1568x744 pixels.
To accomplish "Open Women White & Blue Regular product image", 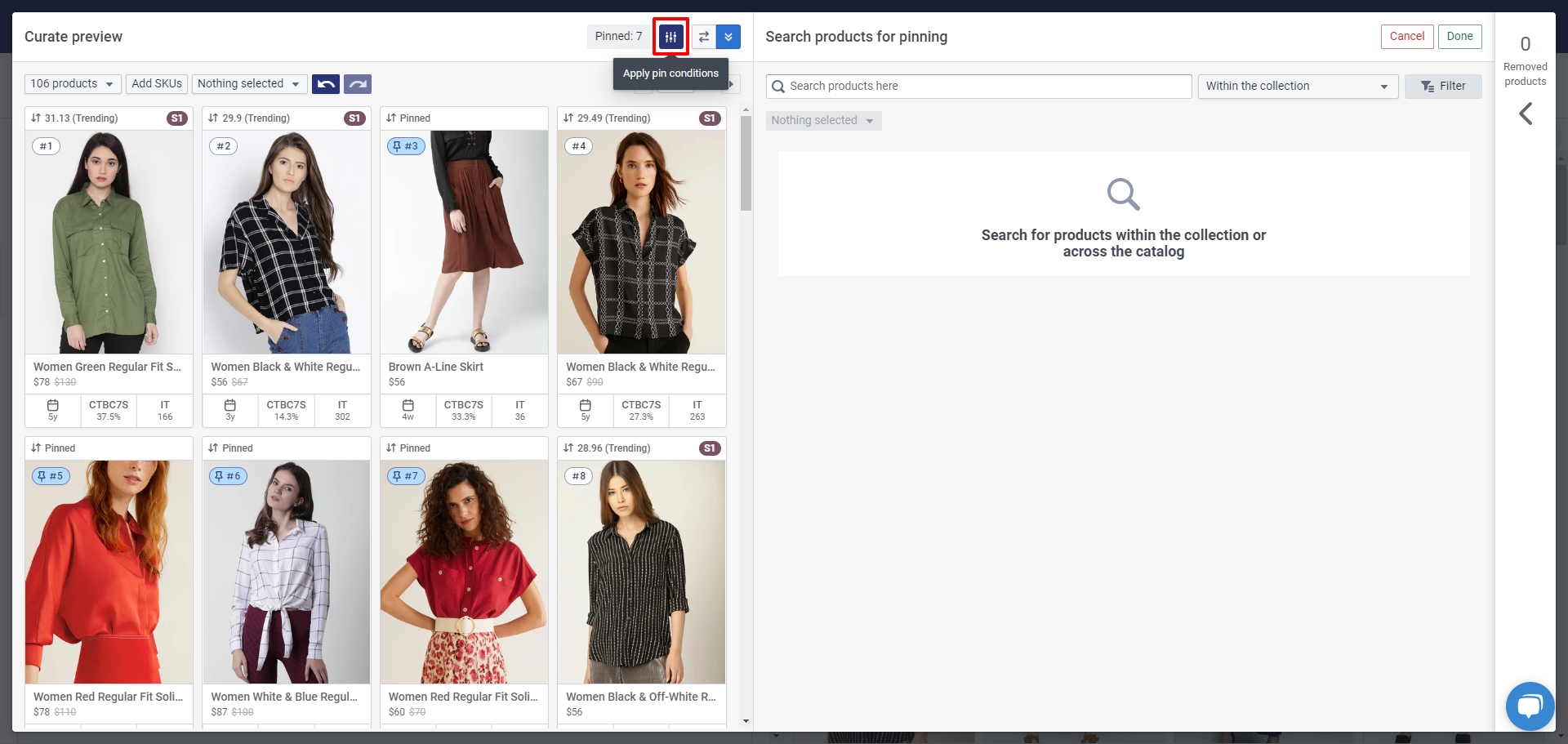I will (x=287, y=572).
